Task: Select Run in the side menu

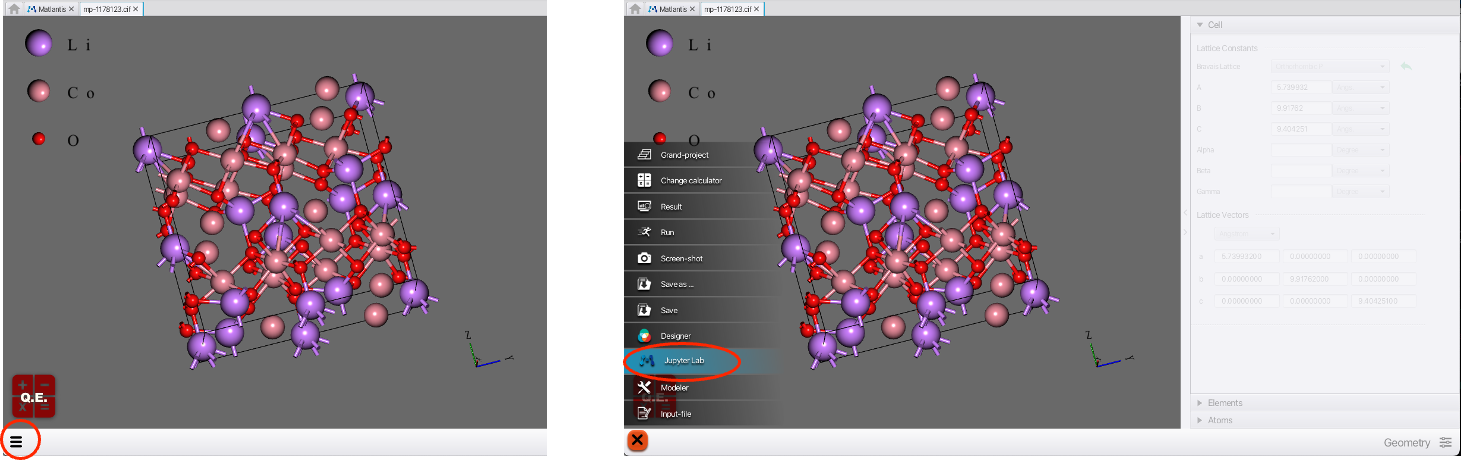Action: [x=667, y=232]
